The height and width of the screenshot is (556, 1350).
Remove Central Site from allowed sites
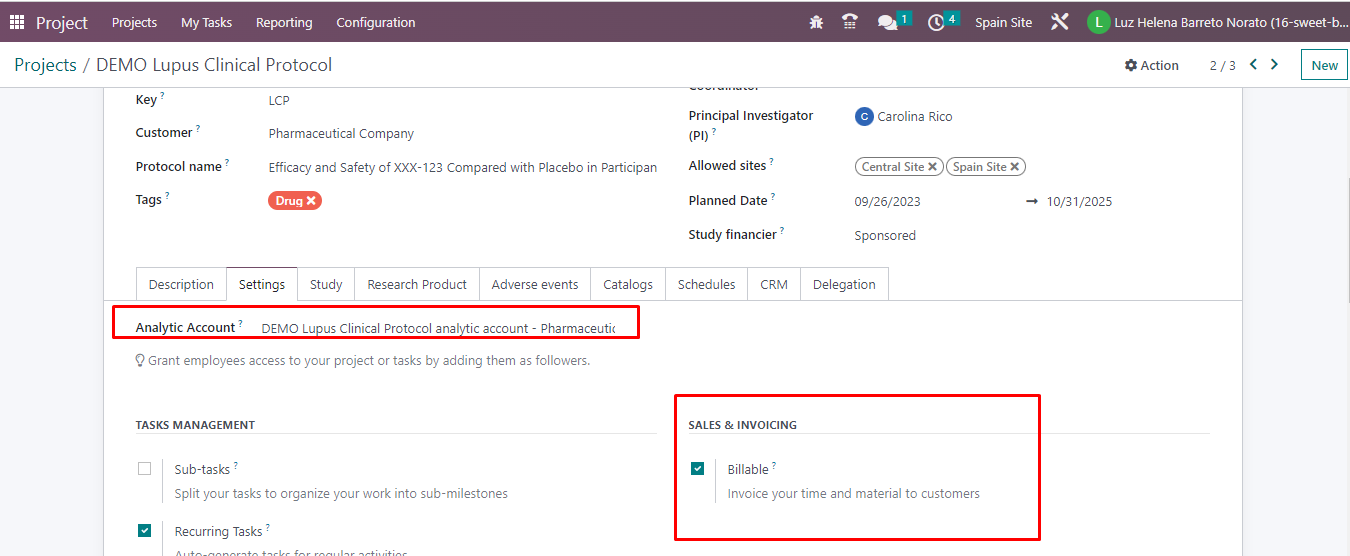[932, 167]
